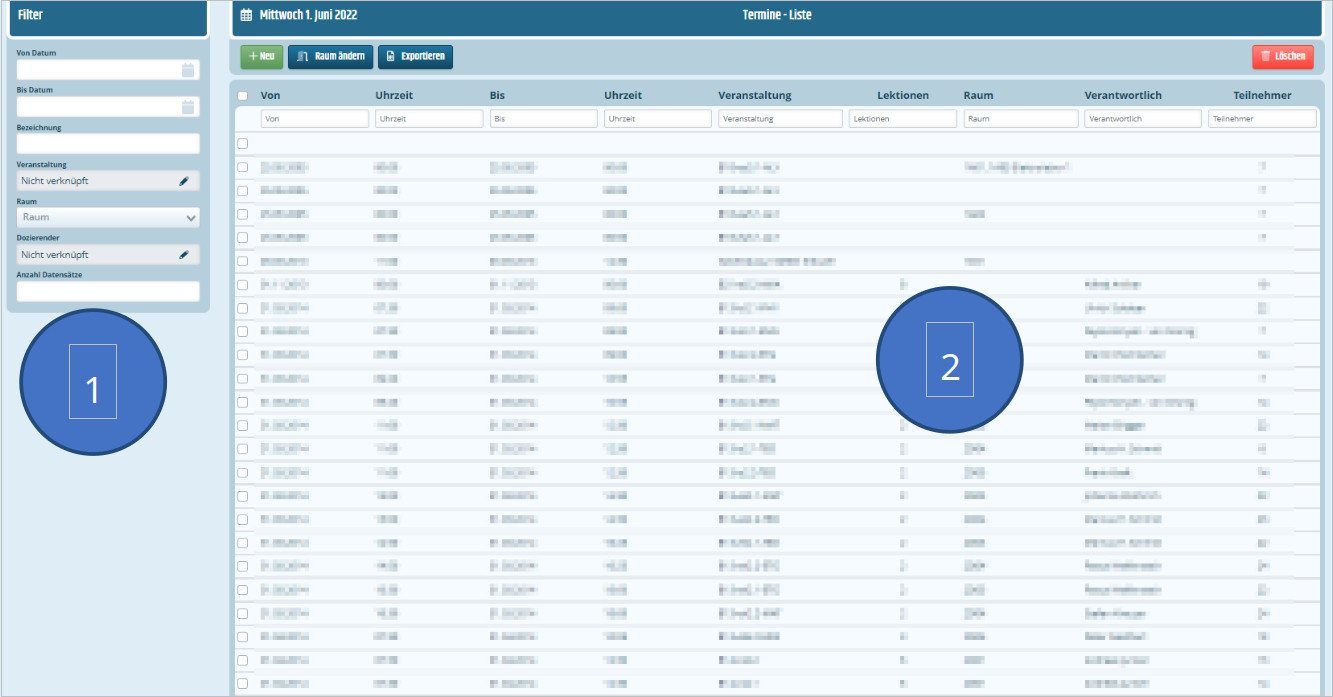Sort by the Verantwortlich column header
The height and width of the screenshot is (697, 1333).
tap(1123, 95)
